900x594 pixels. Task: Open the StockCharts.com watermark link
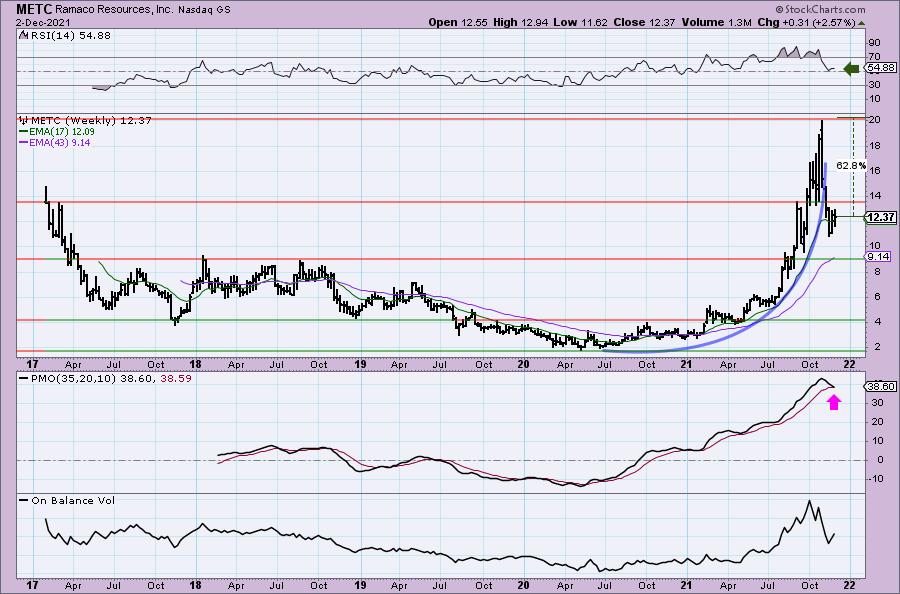820,9
